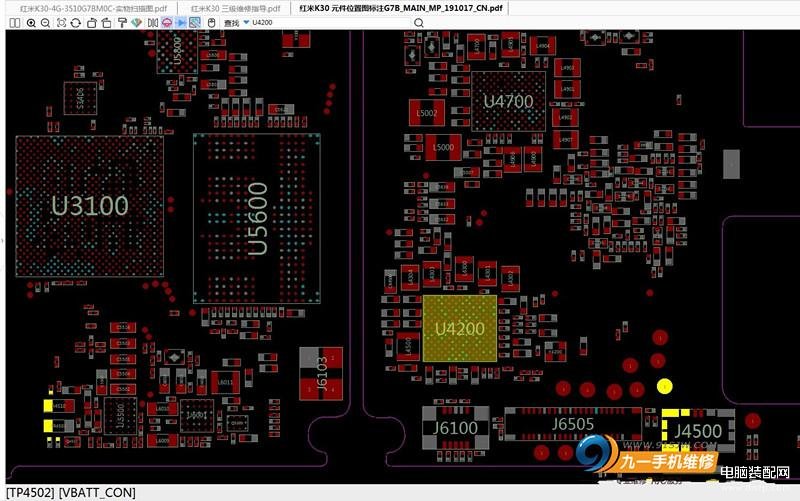Zoom out using the magnifier minus icon

pos(46,22)
